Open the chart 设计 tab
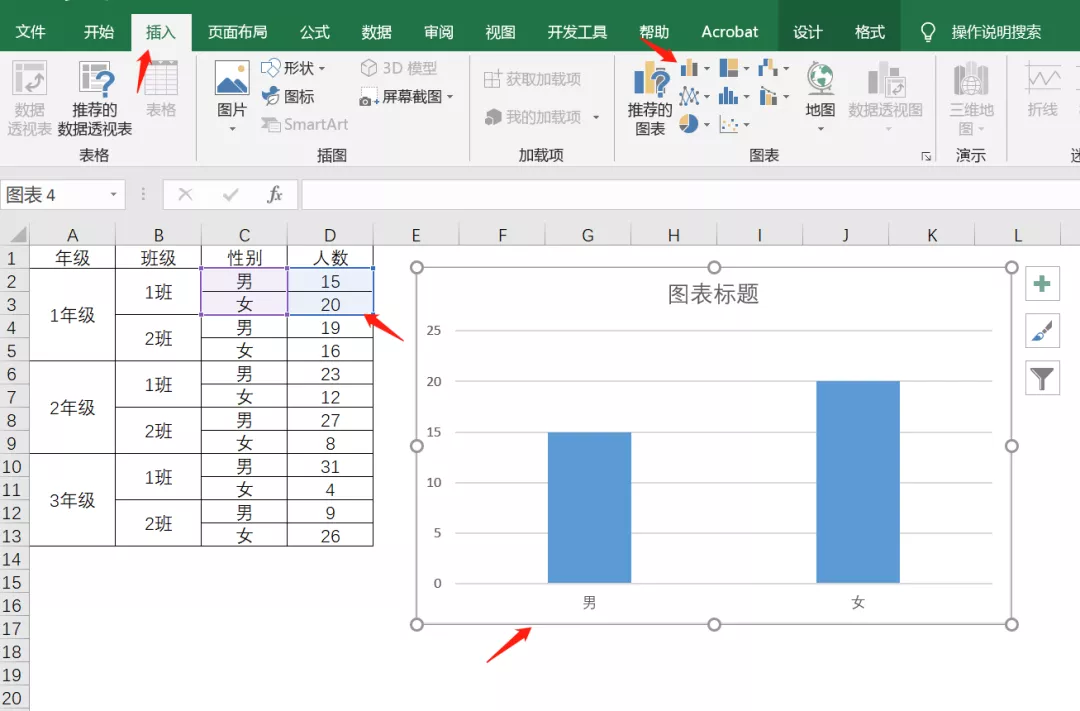The height and width of the screenshot is (711, 1080). pos(807,32)
